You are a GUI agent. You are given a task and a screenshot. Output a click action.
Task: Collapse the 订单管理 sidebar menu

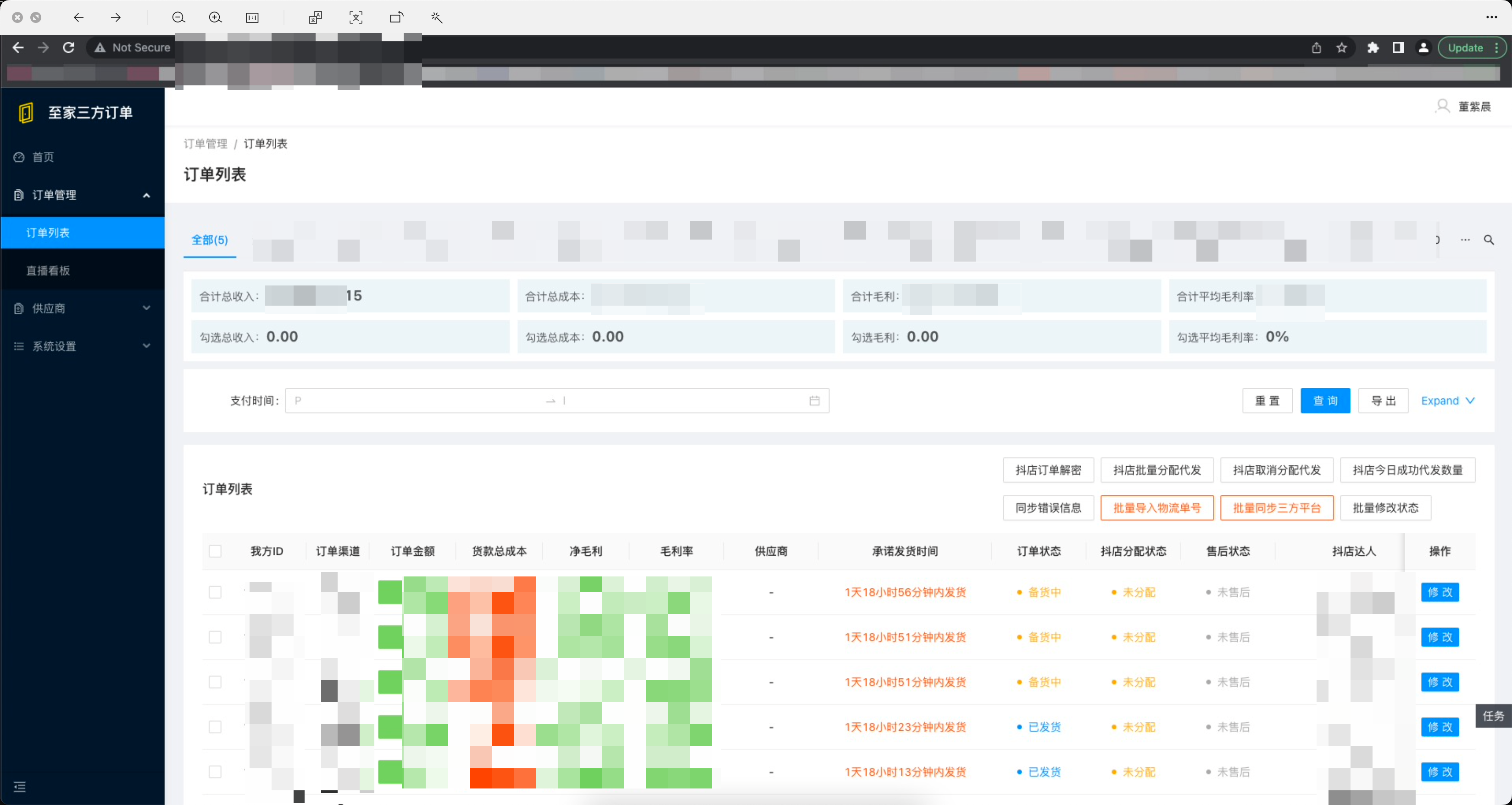click(83, 195)
